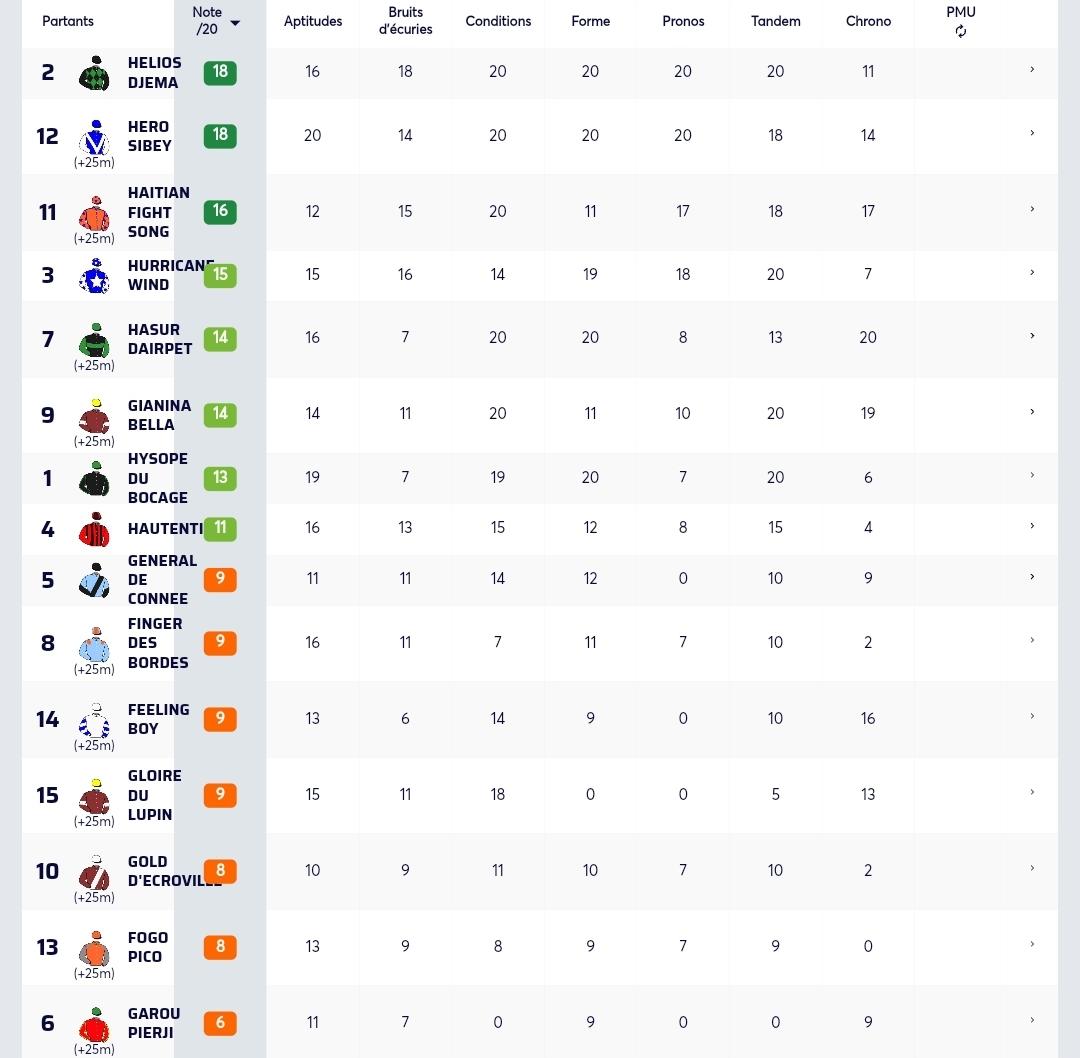Click Fogo Pico's orange and grey silk
The height and width of the screenshot is (1058, 1080).
pyautogui.click(x=95, y=948)
